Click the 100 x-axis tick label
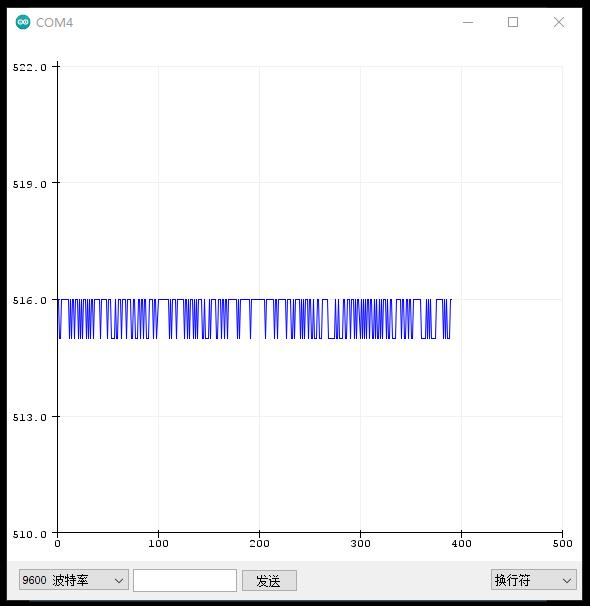Screen dimensions: 590x606 pyautogui.click(x=158, y=544)
